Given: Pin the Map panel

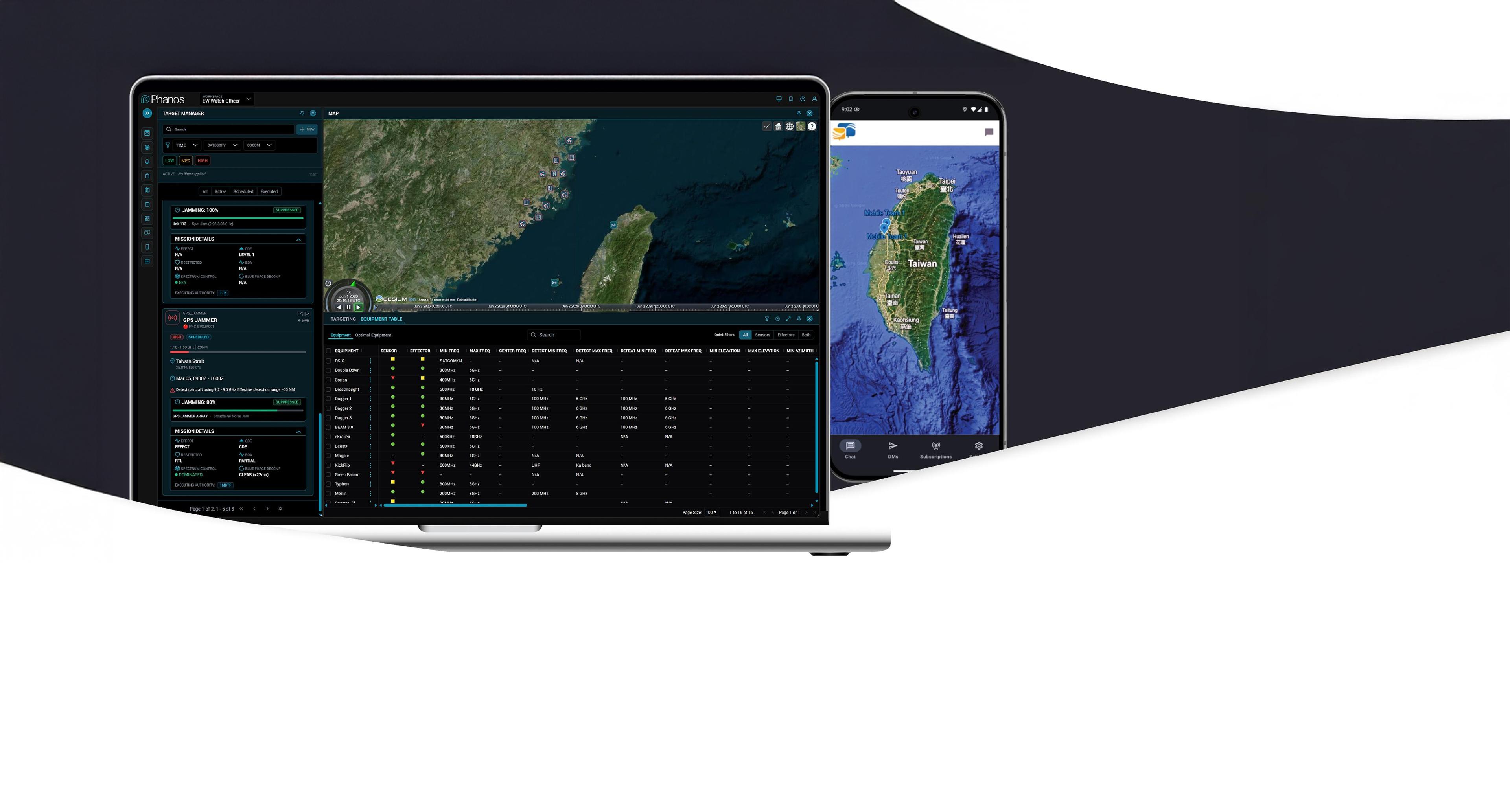Looking at the screenshot, I should coord(798,113).
